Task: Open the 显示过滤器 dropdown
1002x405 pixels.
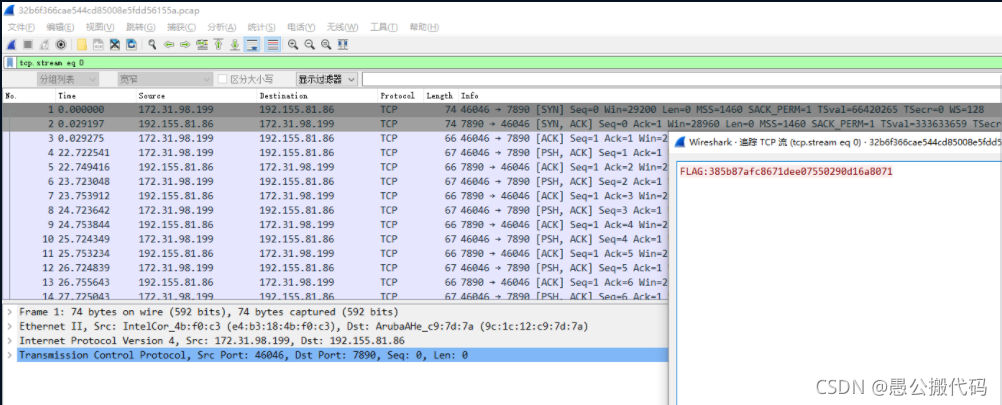Action: coord(327,79)
